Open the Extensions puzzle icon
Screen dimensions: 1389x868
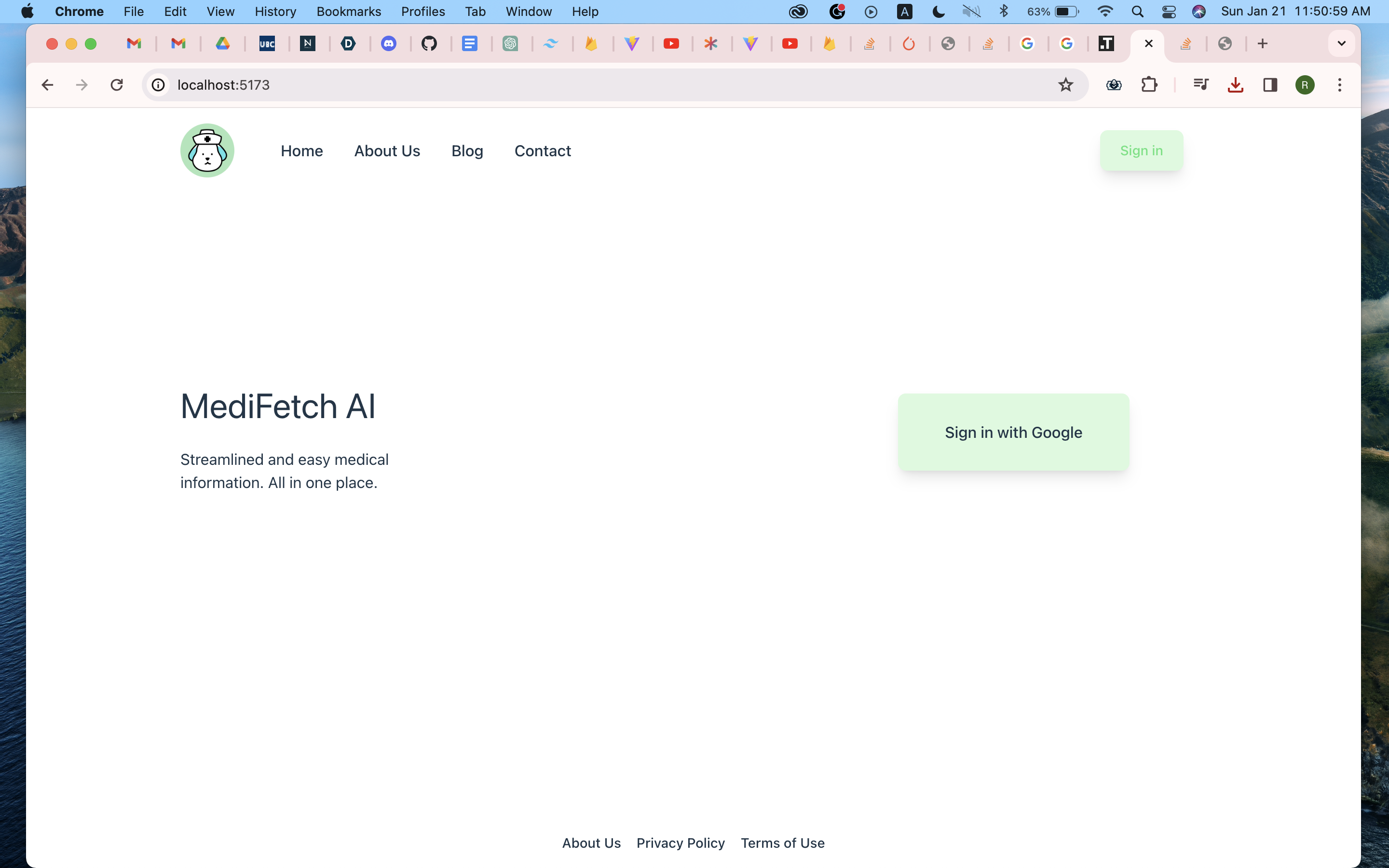(1149, 85)
